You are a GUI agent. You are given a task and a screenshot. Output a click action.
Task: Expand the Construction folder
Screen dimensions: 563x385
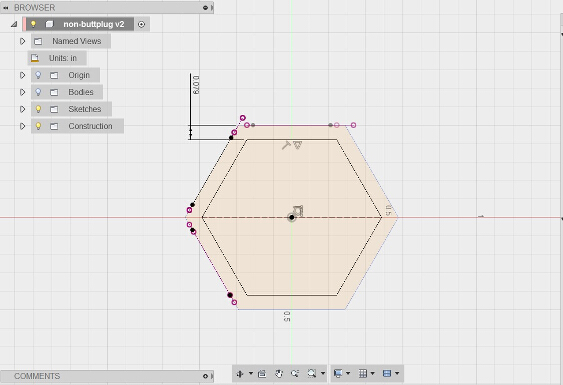[x=22, y=126]
